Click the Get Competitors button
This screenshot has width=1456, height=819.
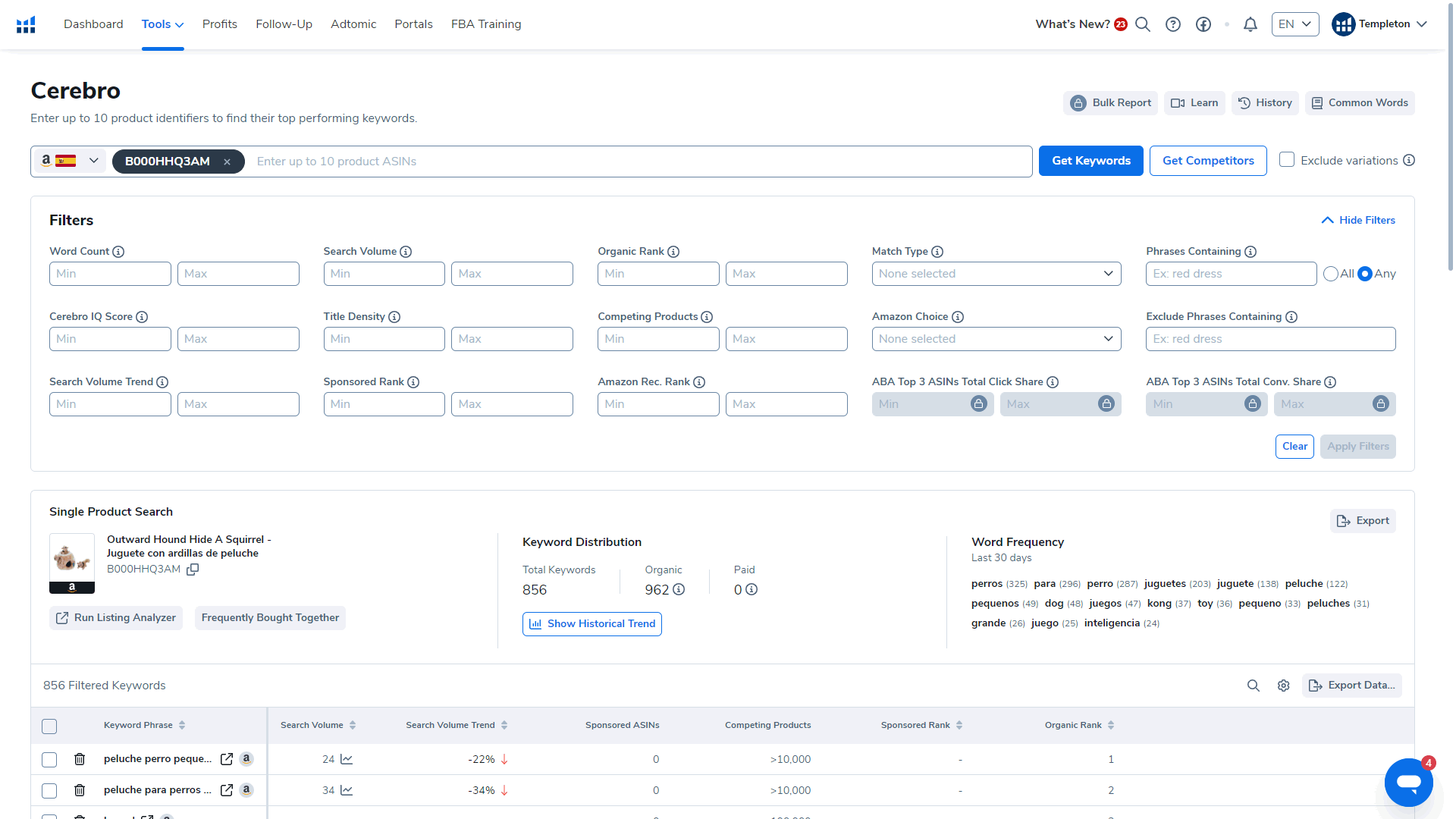pyautogui.click(x=1207, y=160)
